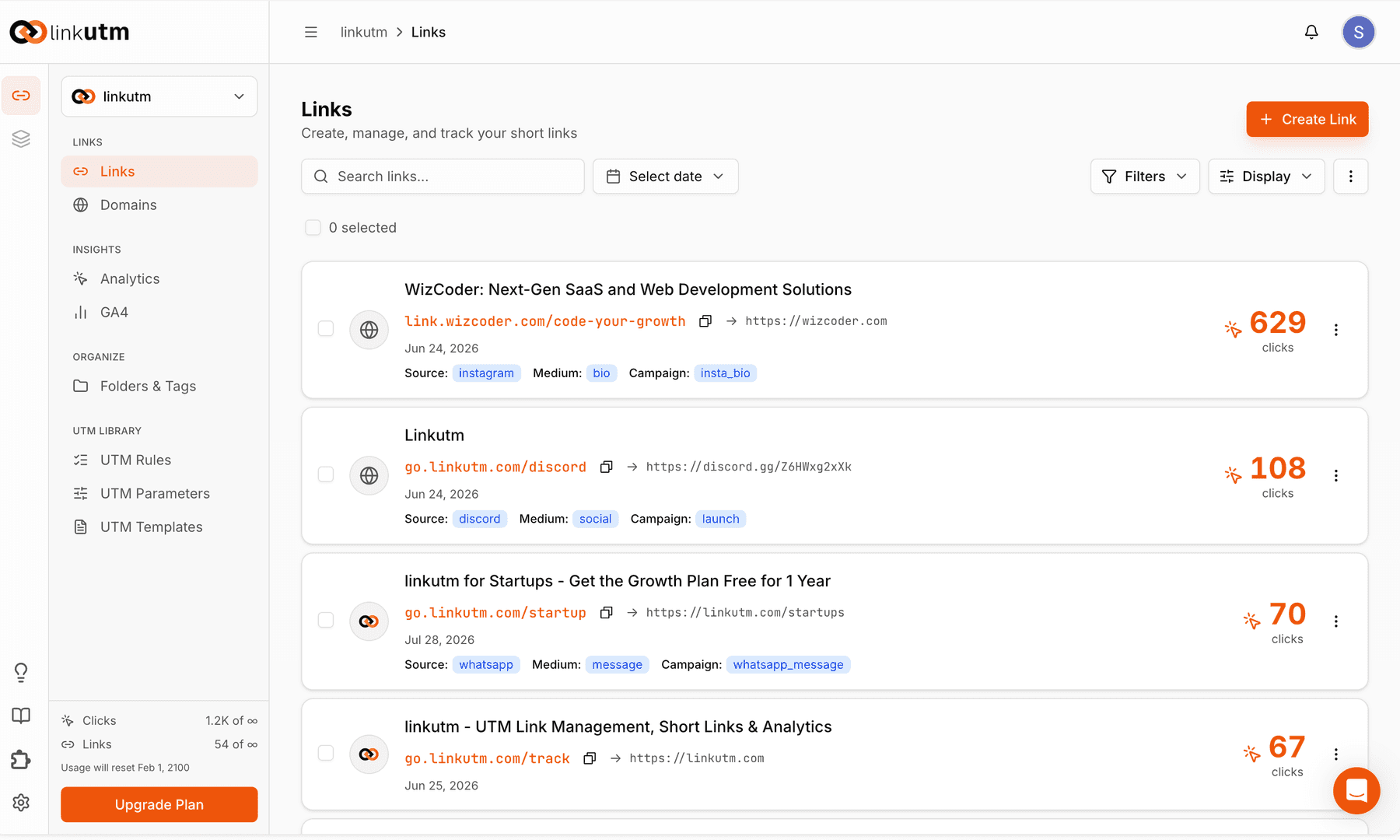Click the social medium tag
Image resolution: width=1400 pixels, height=840 pixels.
pos(596,519)
